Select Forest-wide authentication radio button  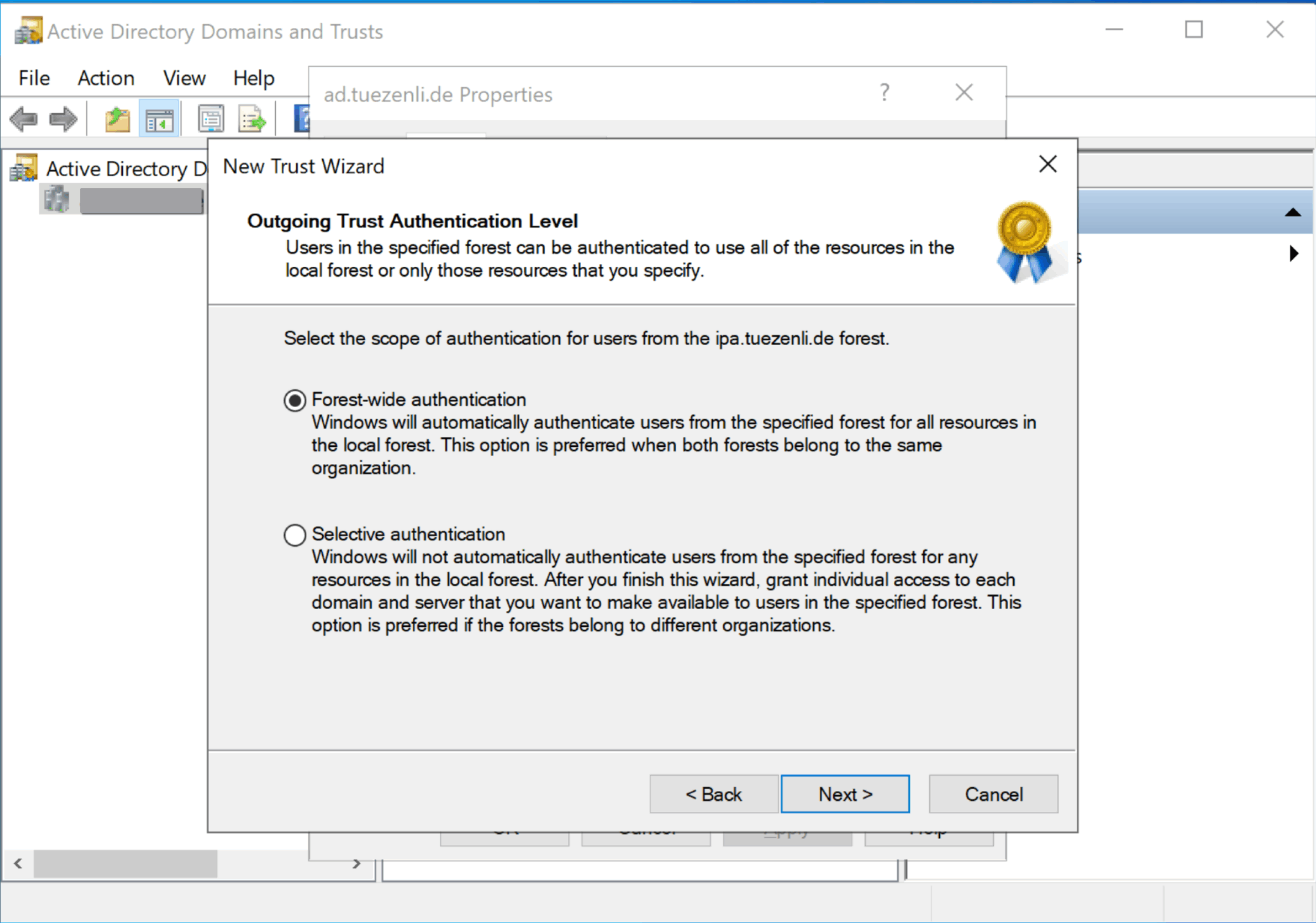tap(295, 400)
